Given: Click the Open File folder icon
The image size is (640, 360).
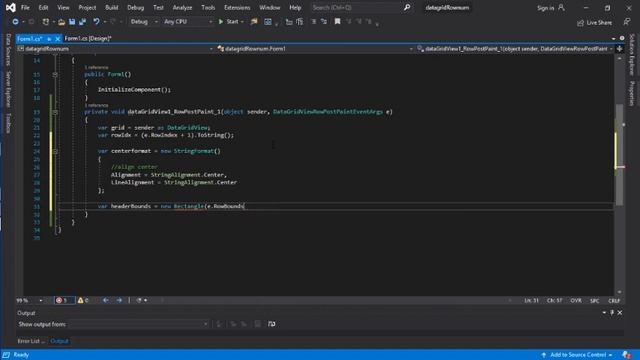Looking at the screenshot, I should (x=61, y=22).
